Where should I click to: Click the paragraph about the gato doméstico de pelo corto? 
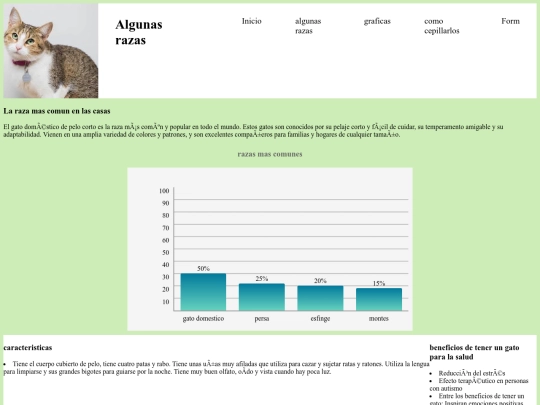(x=253, y=131)
